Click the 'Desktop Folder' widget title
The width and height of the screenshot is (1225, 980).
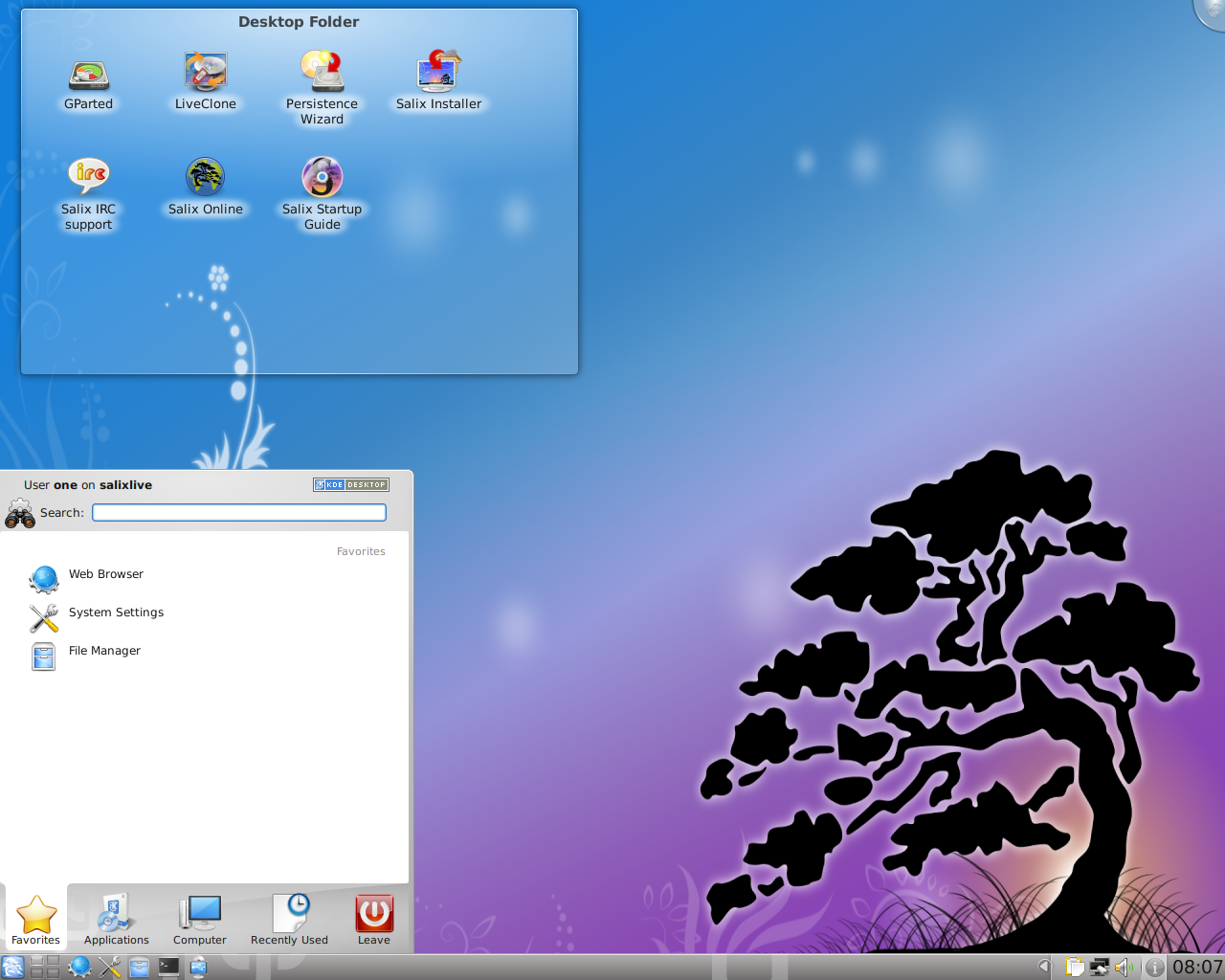click(x=299, y=21)
